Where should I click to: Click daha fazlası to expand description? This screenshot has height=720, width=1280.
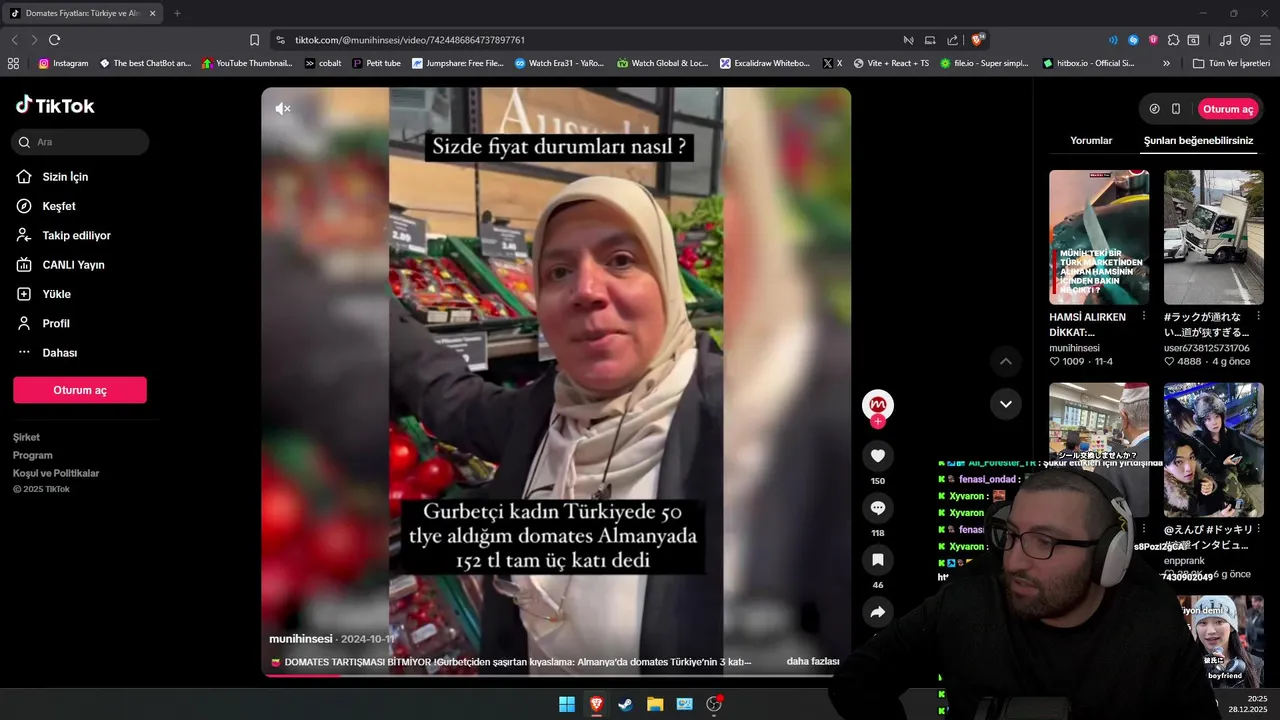click(813, 661)
